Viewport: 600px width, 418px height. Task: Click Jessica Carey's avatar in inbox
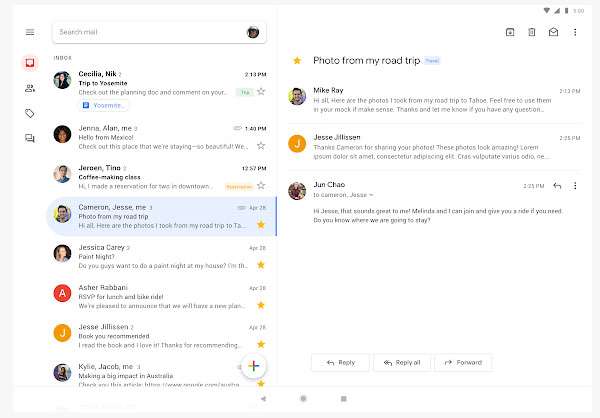pos(62,253)
